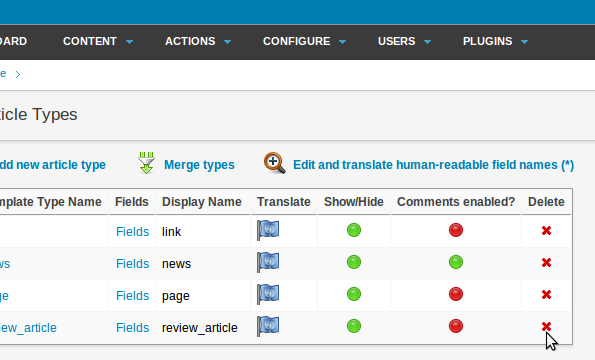Click the display name text 'page'

[x=176, y=296]
